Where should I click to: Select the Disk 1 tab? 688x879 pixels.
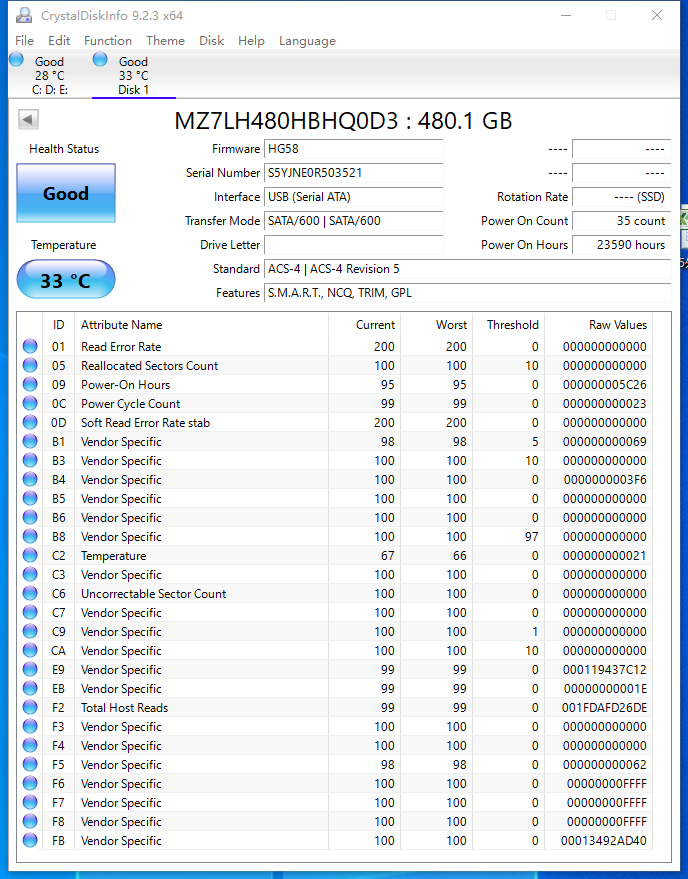[x=133, y=75]
